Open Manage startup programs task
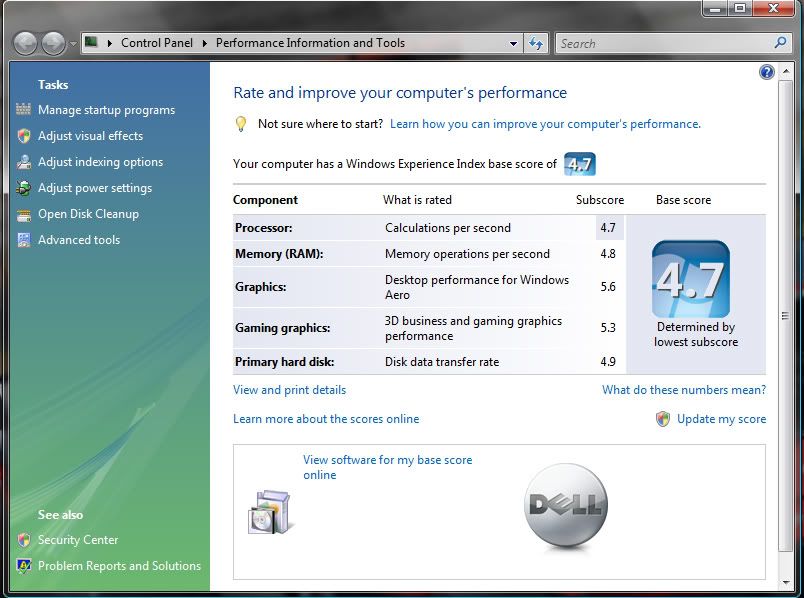This screenshot has height=598, width=804. click(x=107, y=110)
